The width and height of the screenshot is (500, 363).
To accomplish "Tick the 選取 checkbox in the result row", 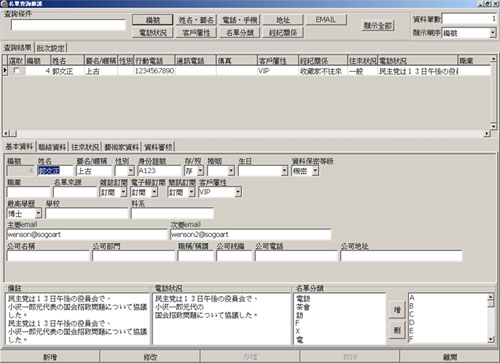I will pos(16,71).
